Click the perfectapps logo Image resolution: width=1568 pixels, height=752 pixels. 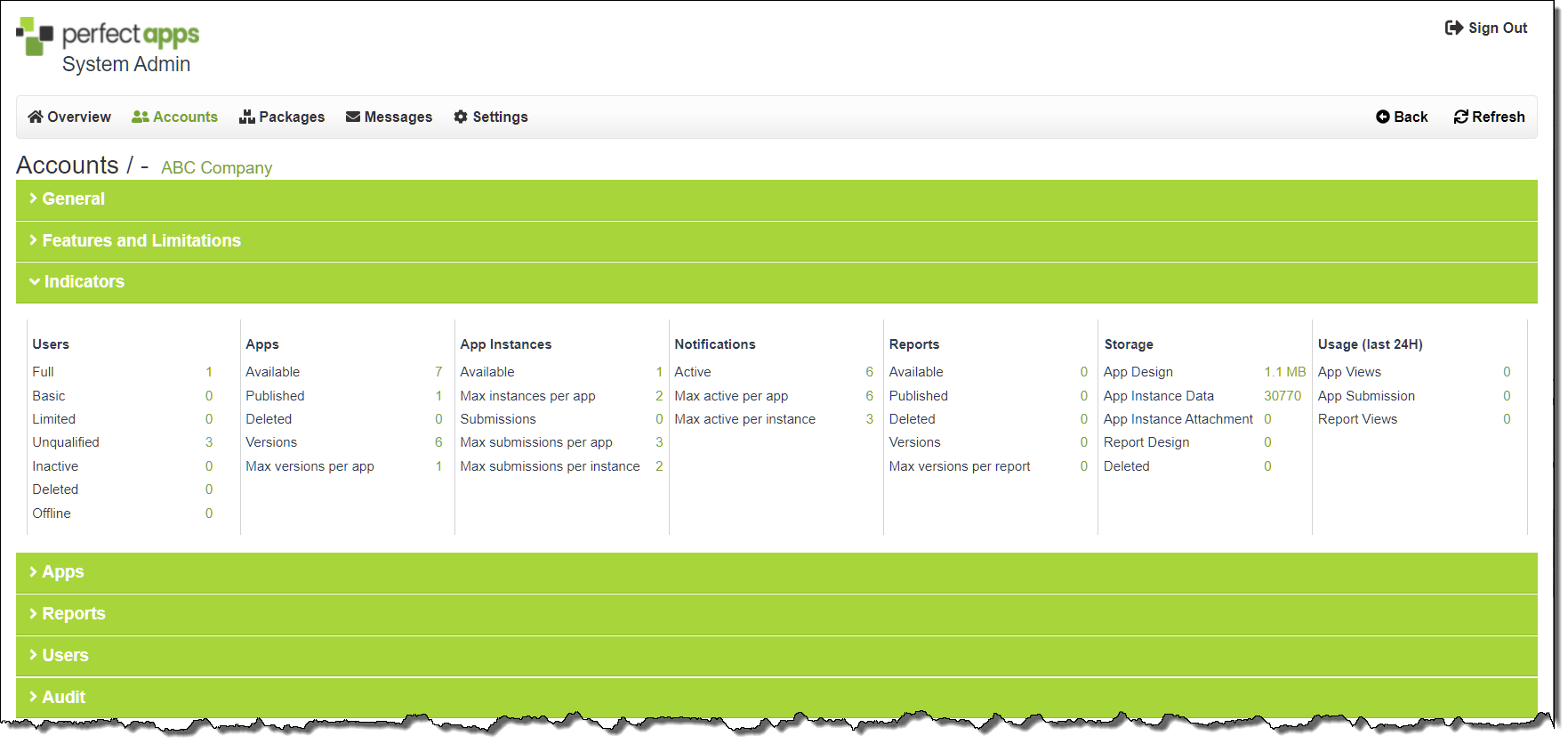(x=108, y=36)
